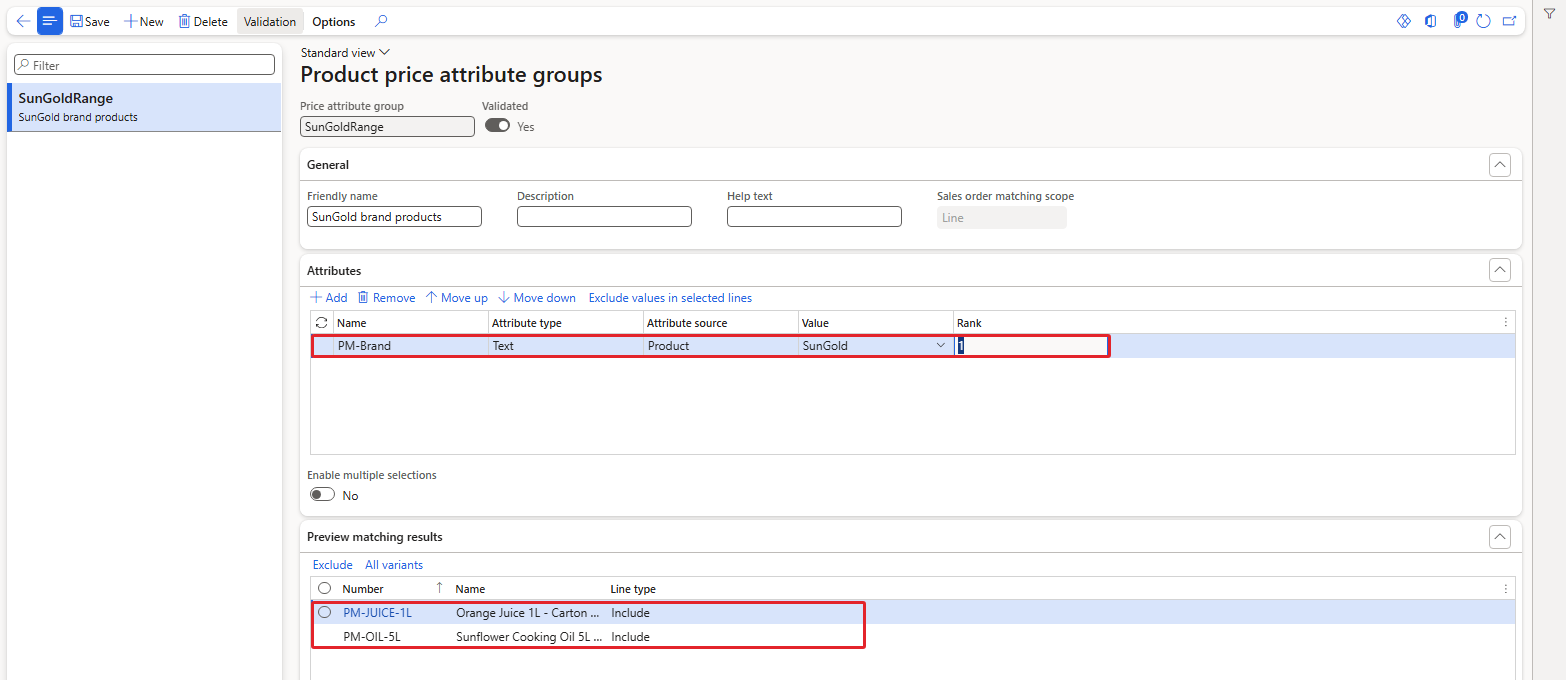
Task: Collapse the Preview matching results section
Action: [1499, 537]
